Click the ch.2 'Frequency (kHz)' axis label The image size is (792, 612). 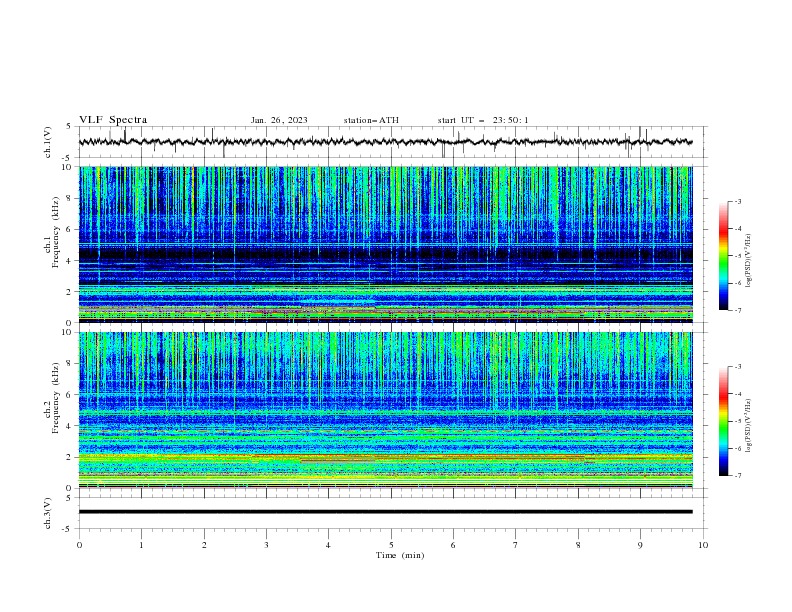tap(56, 397)
